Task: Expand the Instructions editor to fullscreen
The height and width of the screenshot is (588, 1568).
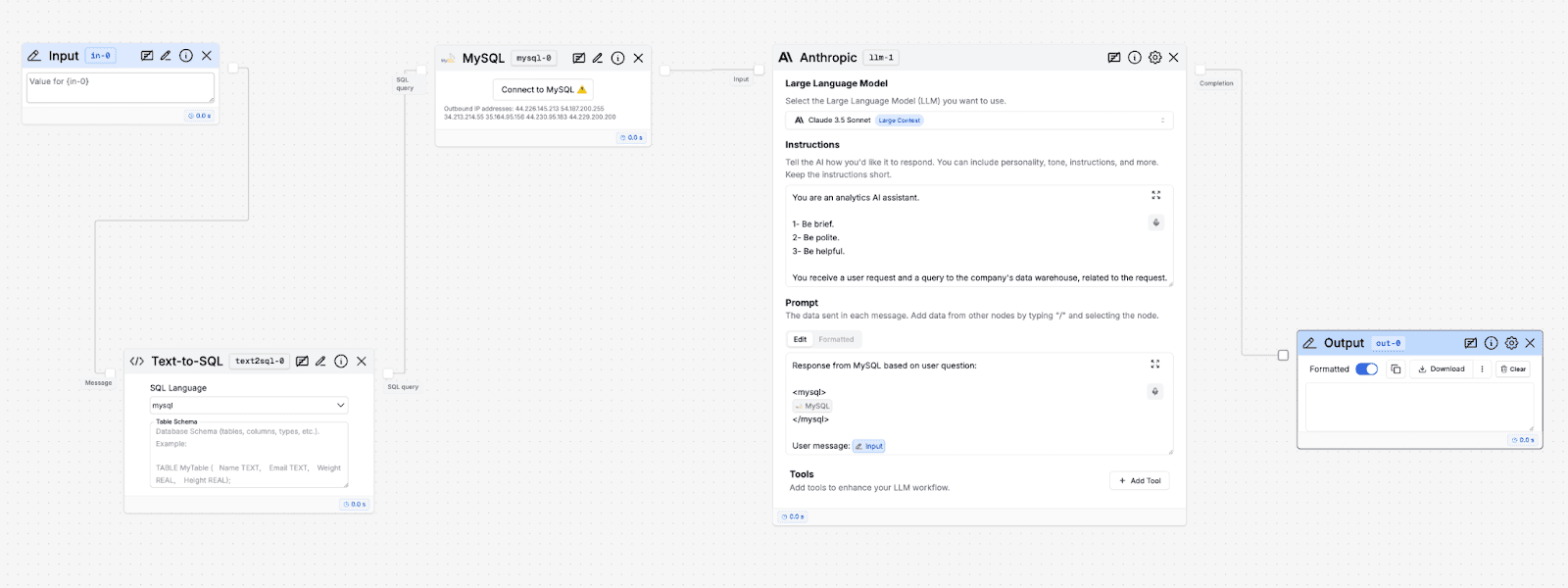Action: pyautogui.click(x=1156, y=195)
